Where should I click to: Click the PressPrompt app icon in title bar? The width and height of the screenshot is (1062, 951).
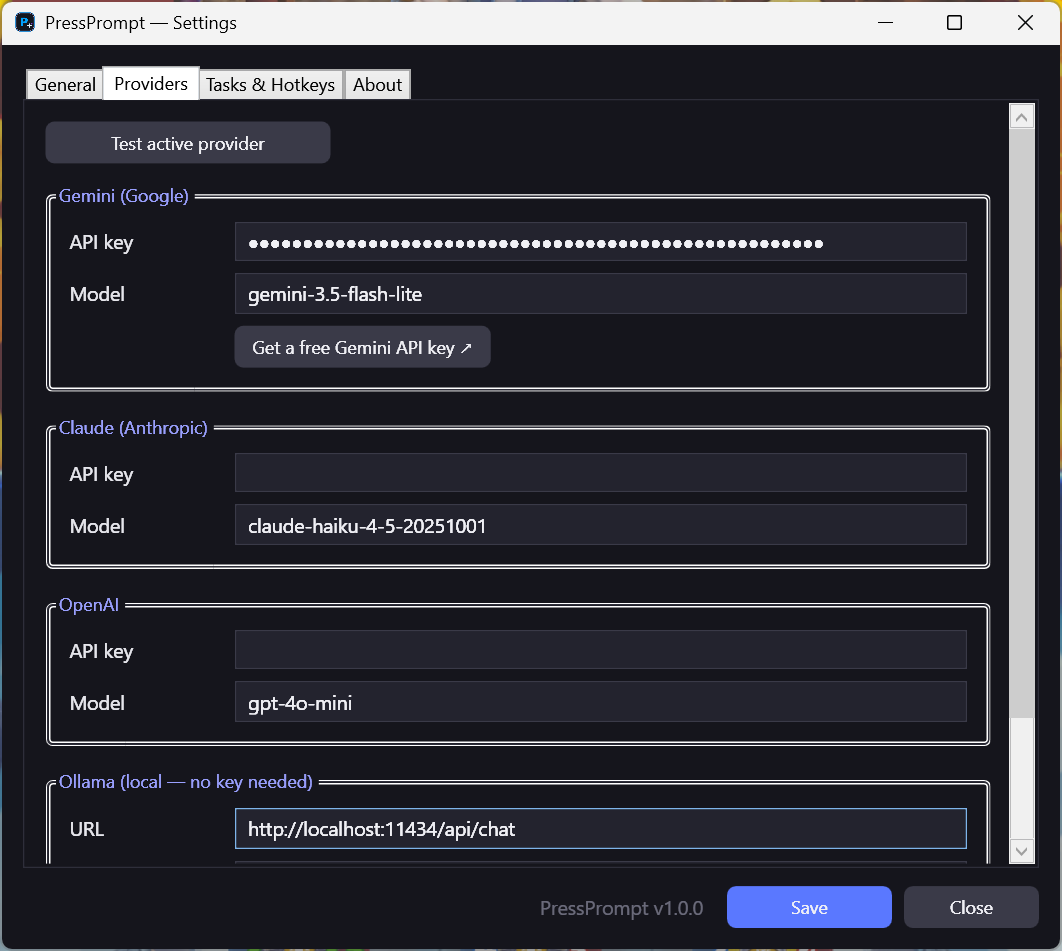(25, 22)
